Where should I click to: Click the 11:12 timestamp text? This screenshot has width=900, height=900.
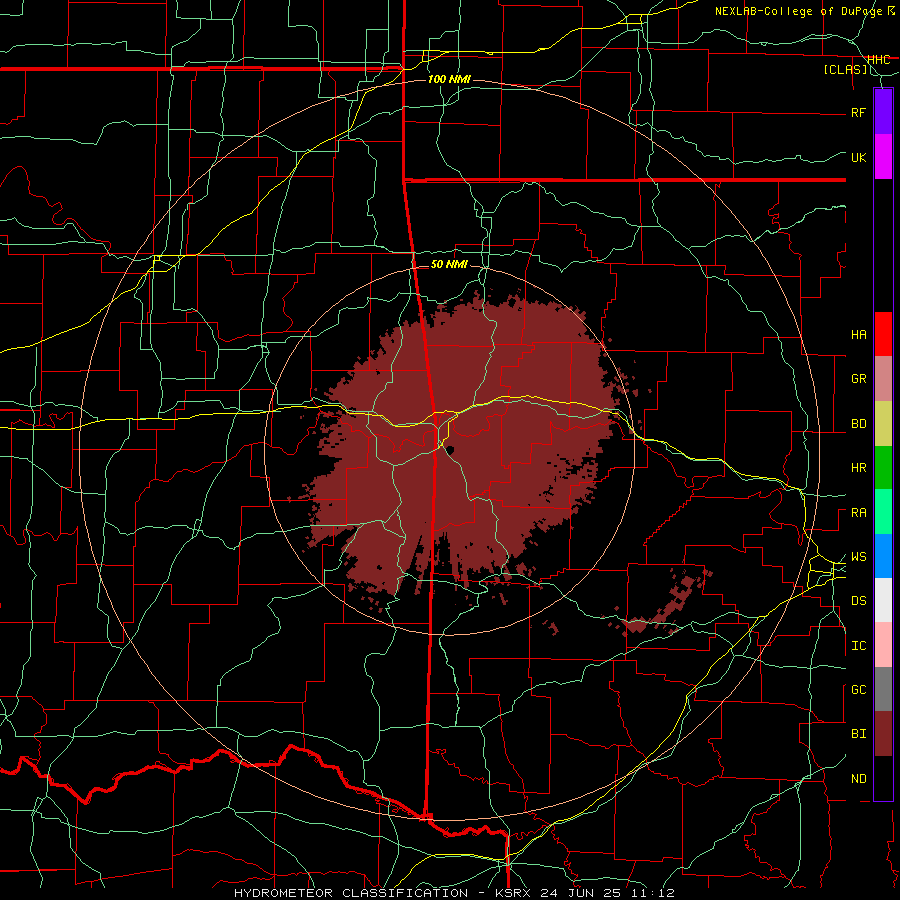pyautogui.click(x=651, y=893)
